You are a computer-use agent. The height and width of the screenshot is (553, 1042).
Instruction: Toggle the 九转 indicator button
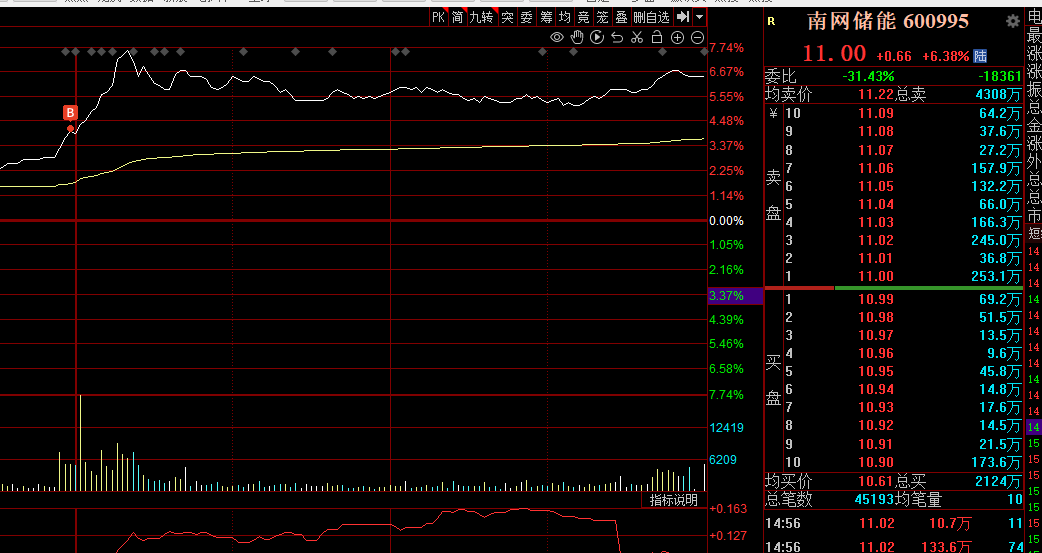click(482, 17)
